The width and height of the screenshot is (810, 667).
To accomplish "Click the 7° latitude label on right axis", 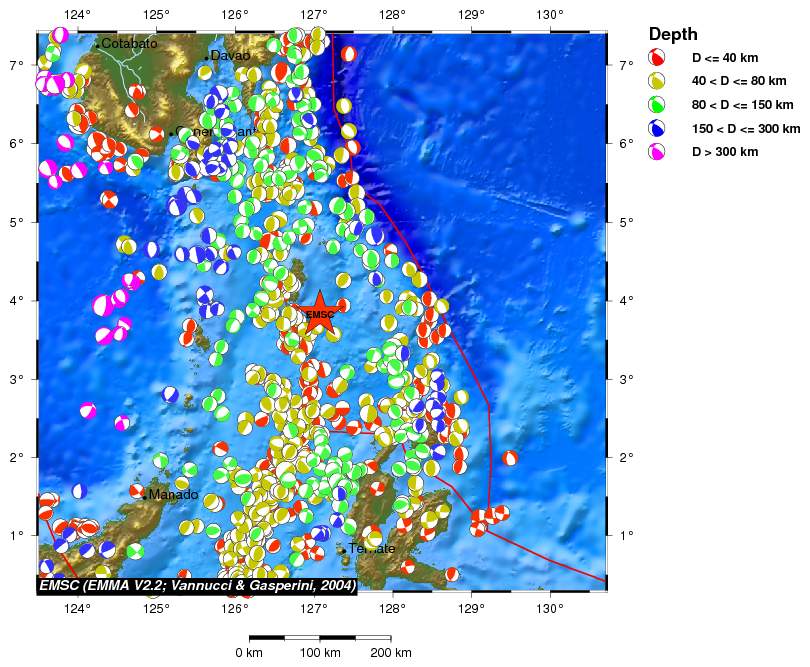I will coord(627,65).
